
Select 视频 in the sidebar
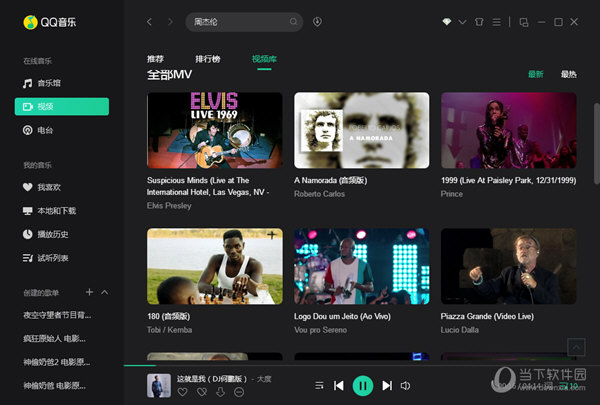tap(62, 106)
